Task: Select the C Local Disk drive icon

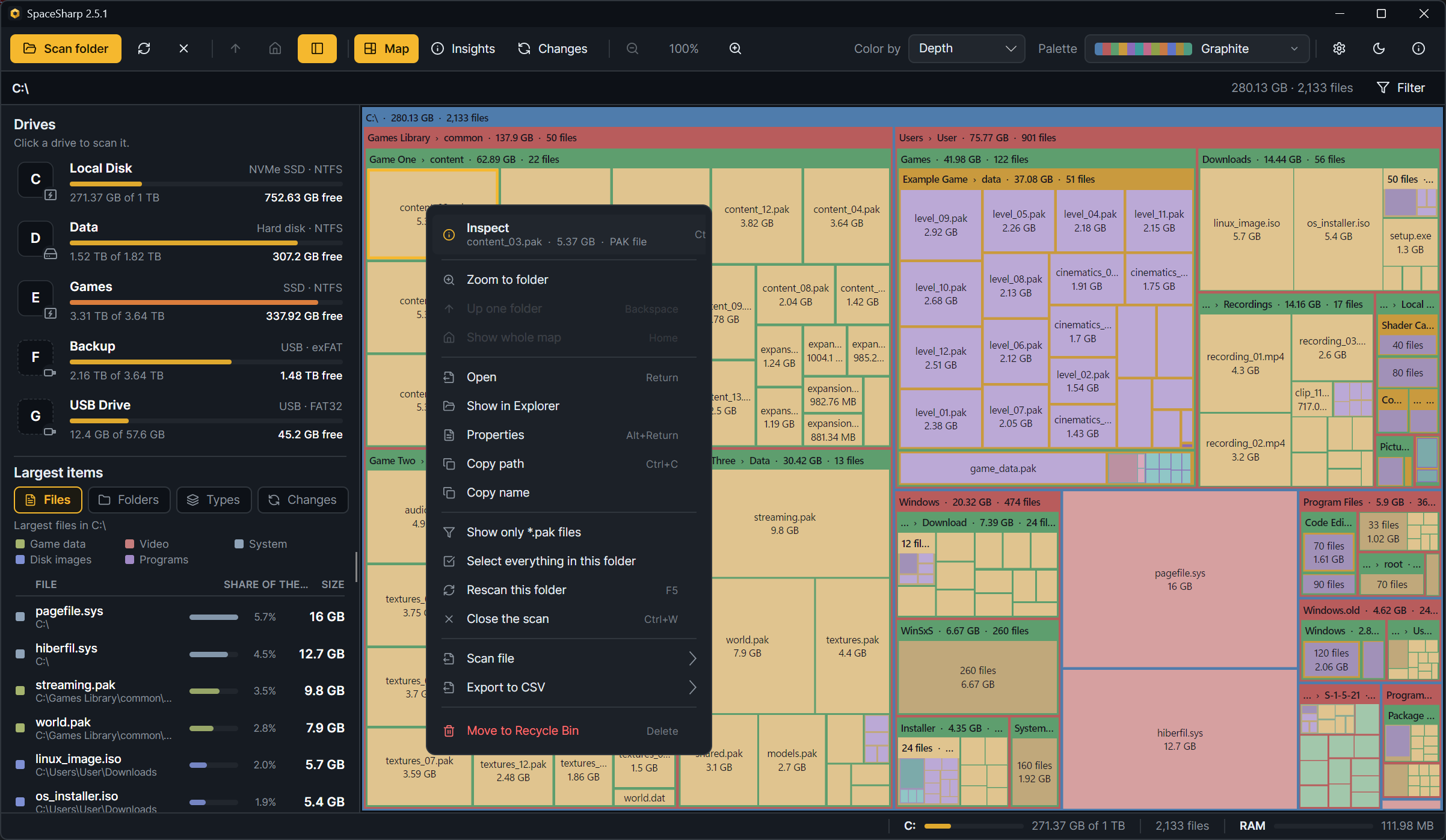Action: point(35,179)
